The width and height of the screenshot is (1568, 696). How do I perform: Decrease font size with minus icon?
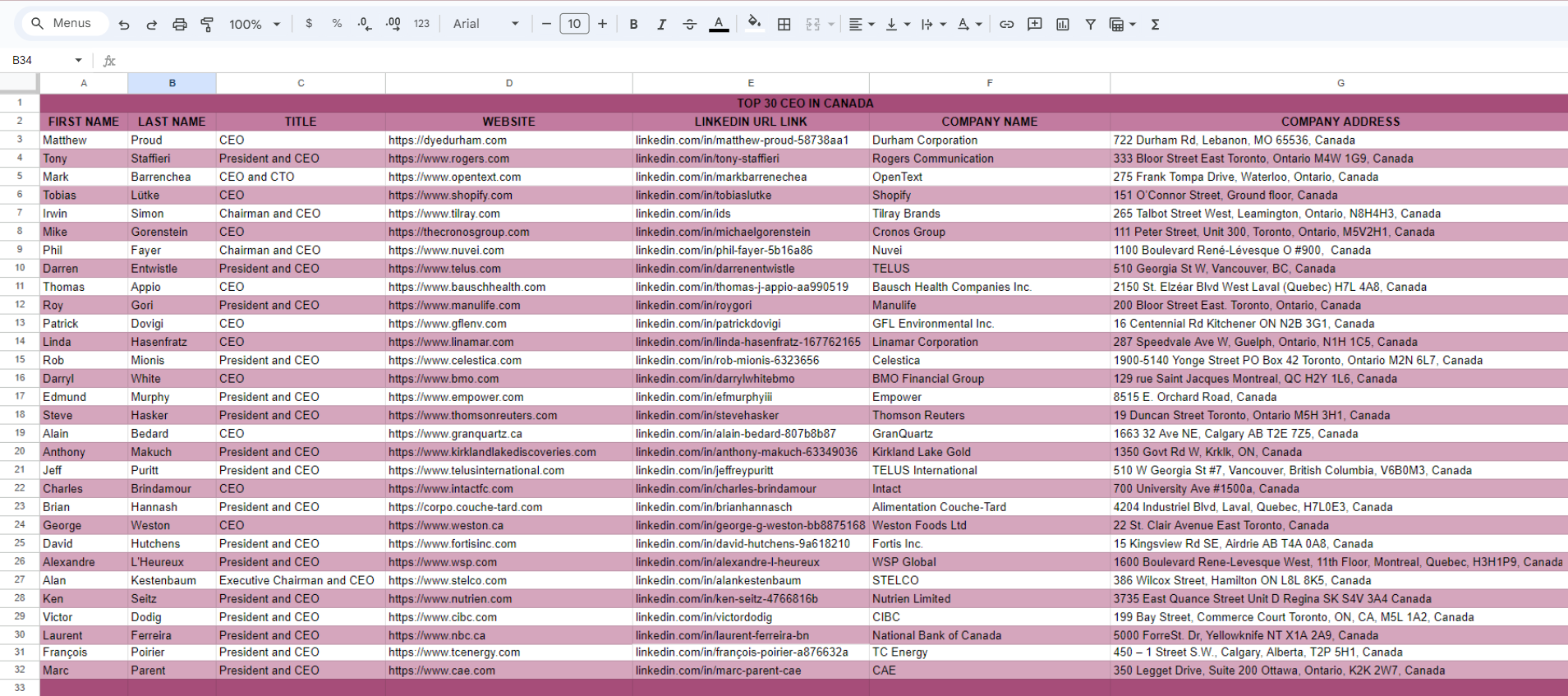point(546,24)
